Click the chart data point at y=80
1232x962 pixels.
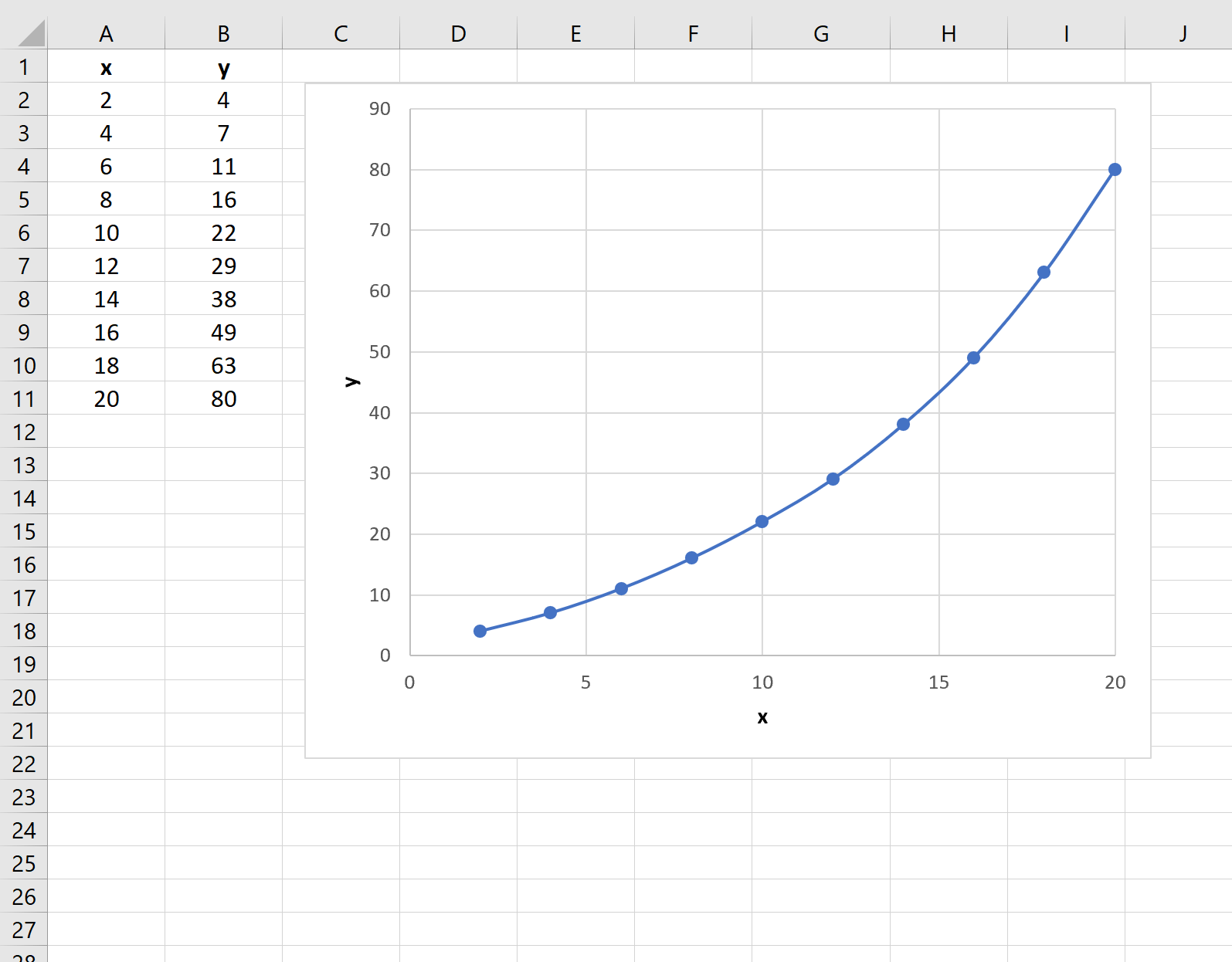tap(1115, 169)
